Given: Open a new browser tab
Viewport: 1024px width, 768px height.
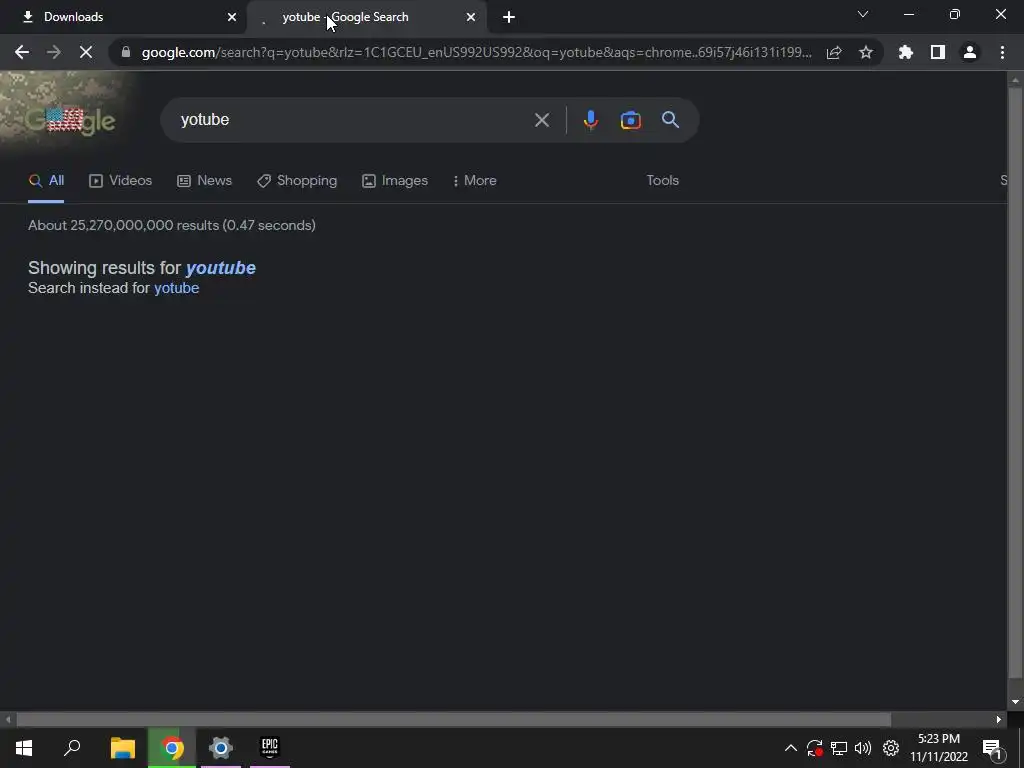Looking at the screenshot, I should click(509, 17).
